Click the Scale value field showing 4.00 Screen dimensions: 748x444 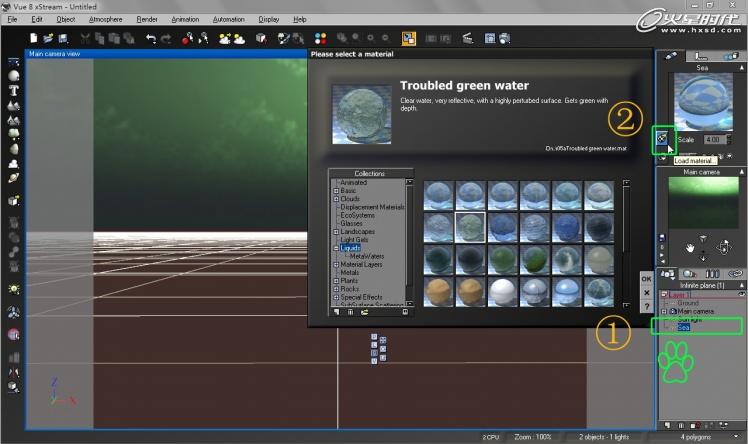pos(713,139)
